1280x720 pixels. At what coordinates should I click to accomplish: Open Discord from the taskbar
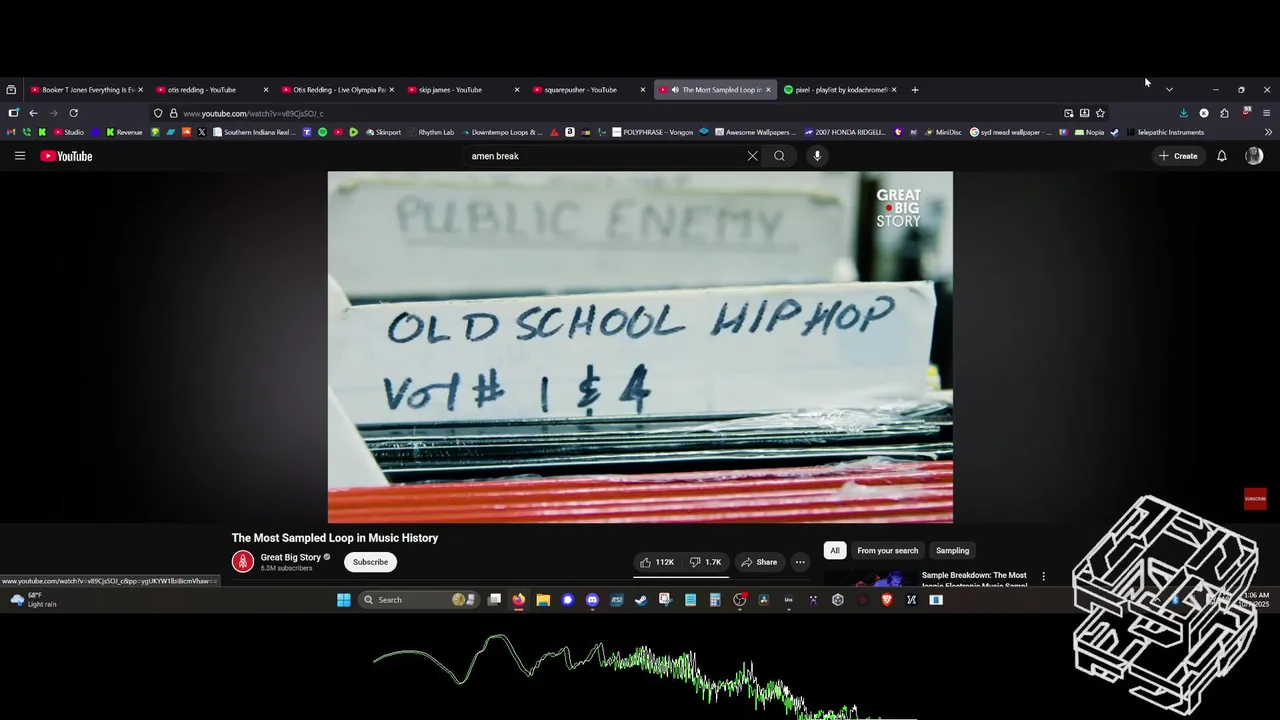(592, 600)
